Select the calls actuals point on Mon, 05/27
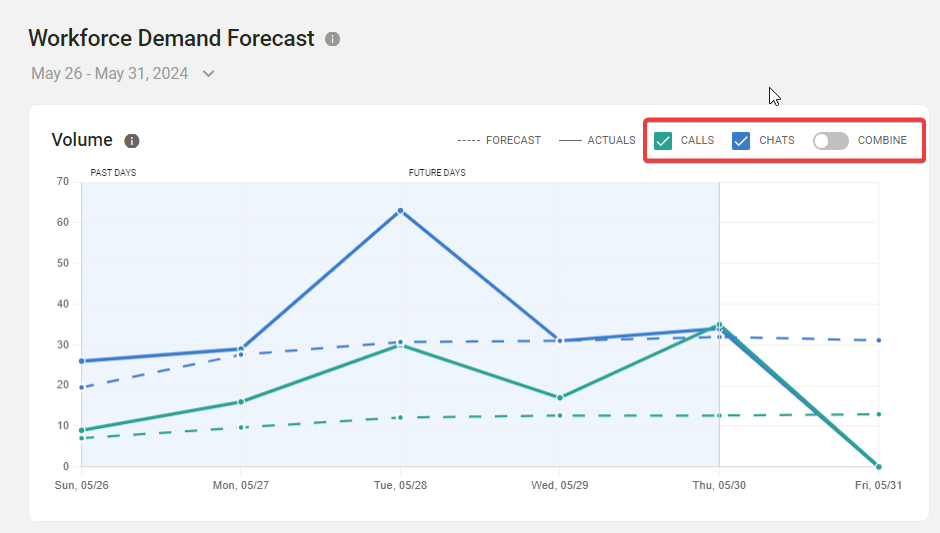940x533 pixels. coord(241,402)
